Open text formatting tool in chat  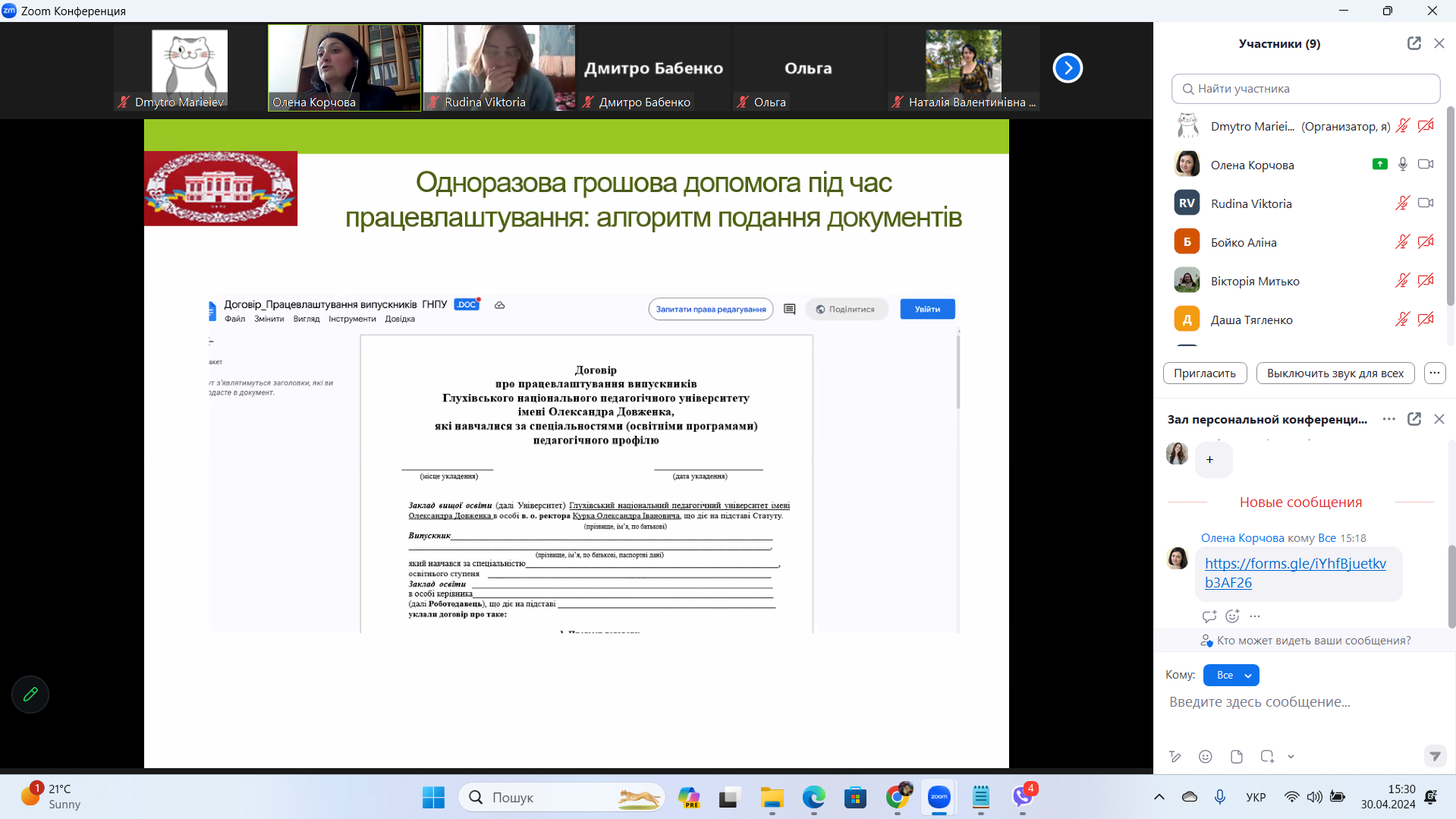(1175, 756)
